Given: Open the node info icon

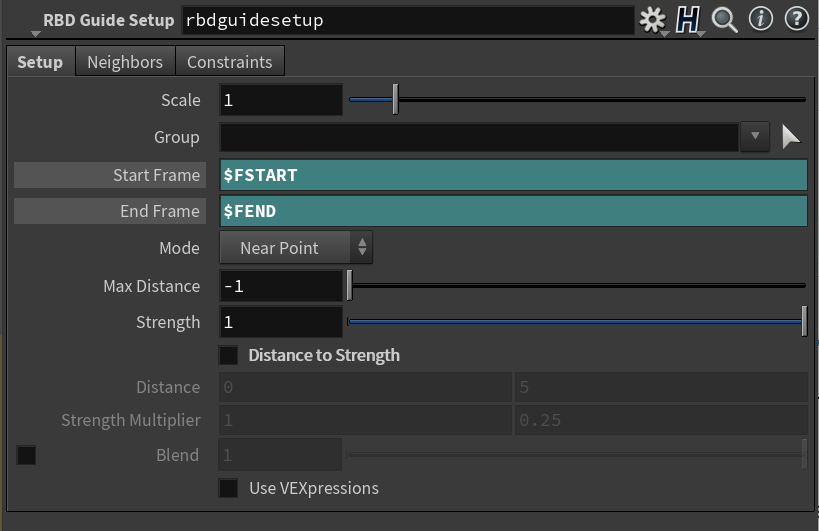Looking at the screenshot, I should 762,19.
